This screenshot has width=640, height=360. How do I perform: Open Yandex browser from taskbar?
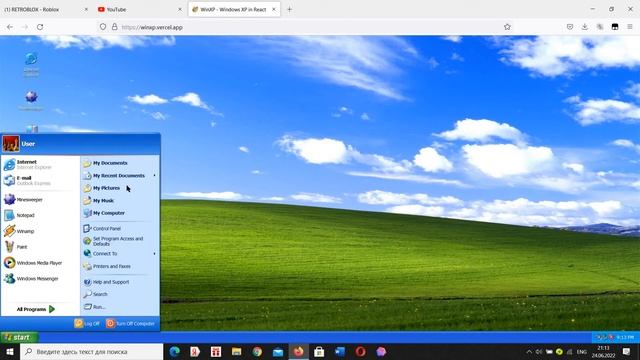195,351
